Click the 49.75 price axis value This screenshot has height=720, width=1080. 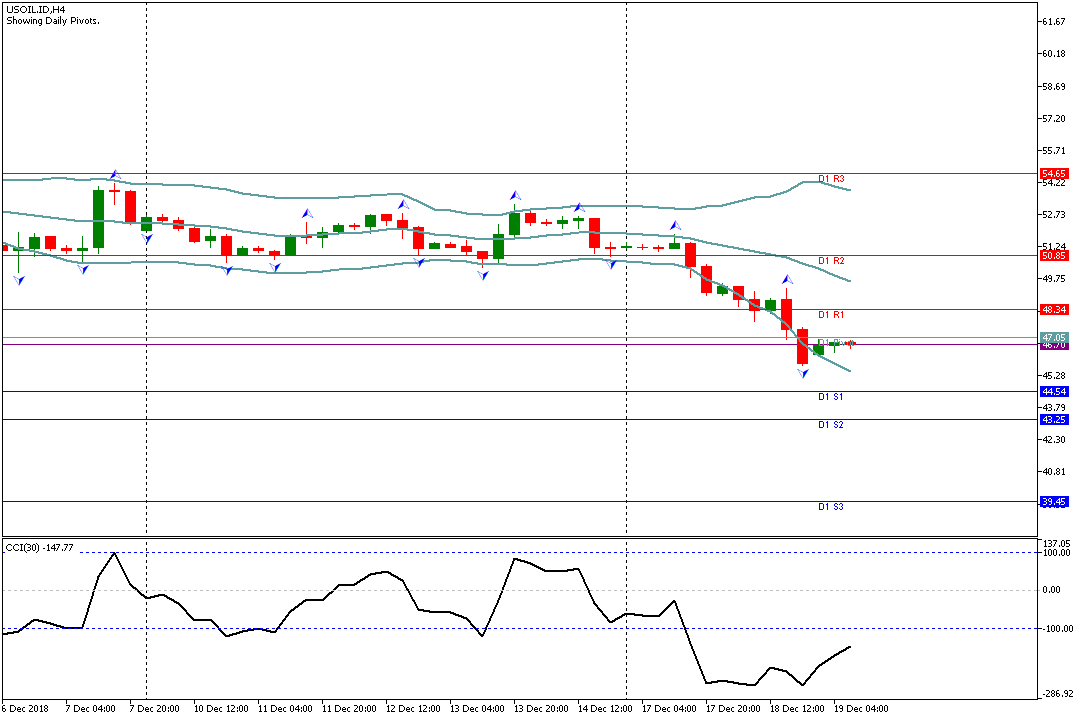(x=1054, y=279)
